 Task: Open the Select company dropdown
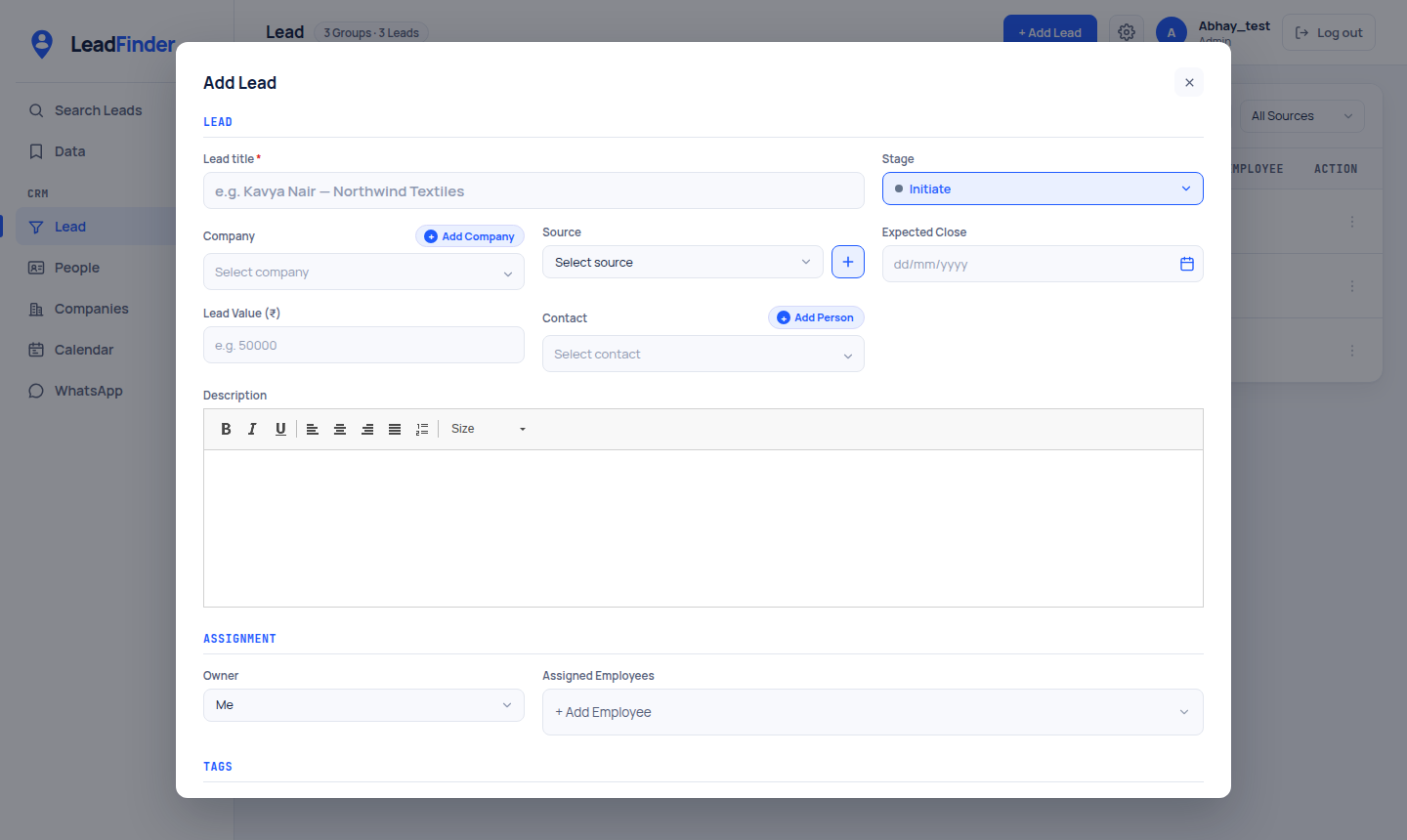(x=363, y=272)
